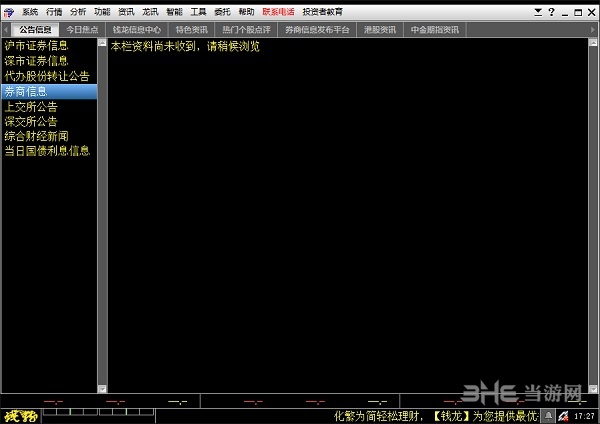This screenshot has width=600, height=424.
Task: Select 代办股份转让公告 in the list
Action: pos(47,76)
